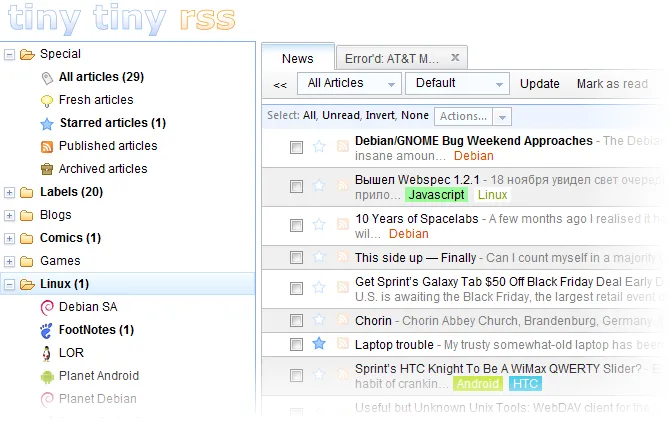
Task: Click the Archived articles box icon
Action: pyautogui.click(x=47, y=170)
